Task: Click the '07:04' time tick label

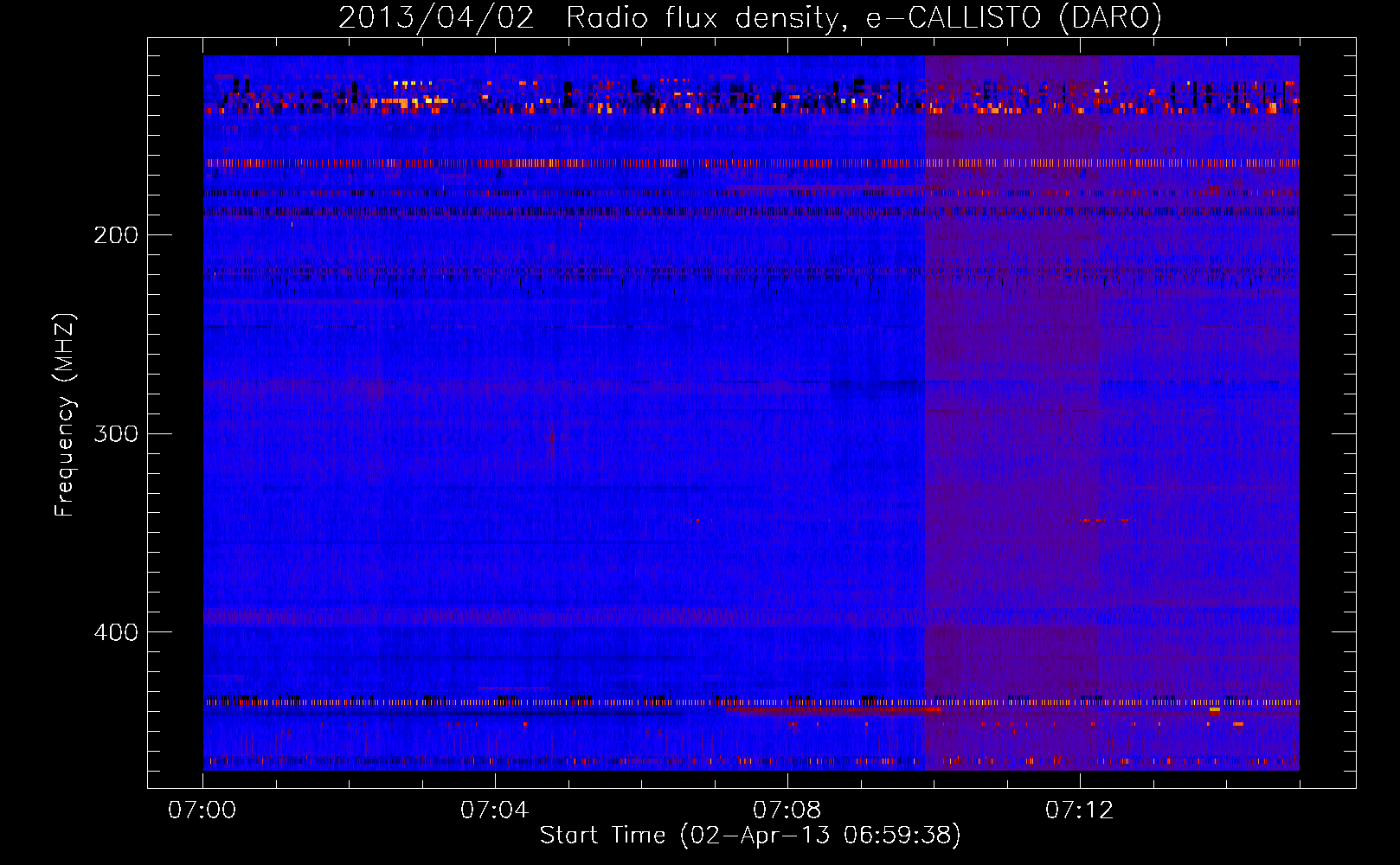Action: tap(494, 811)
